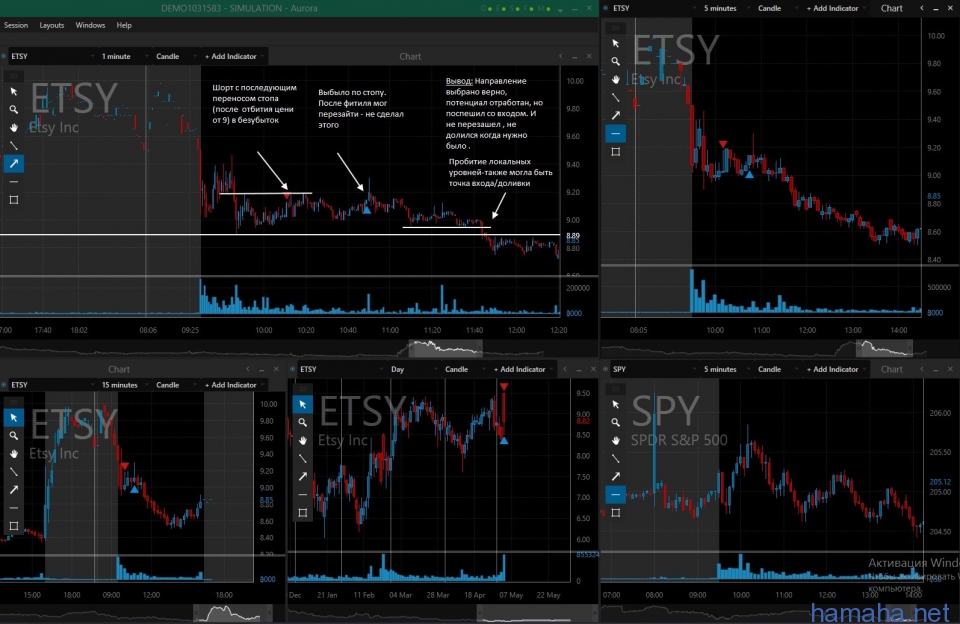Open the Day timeframe dropdown
Screen dimensions: 960x624
(x=413, y=369)
